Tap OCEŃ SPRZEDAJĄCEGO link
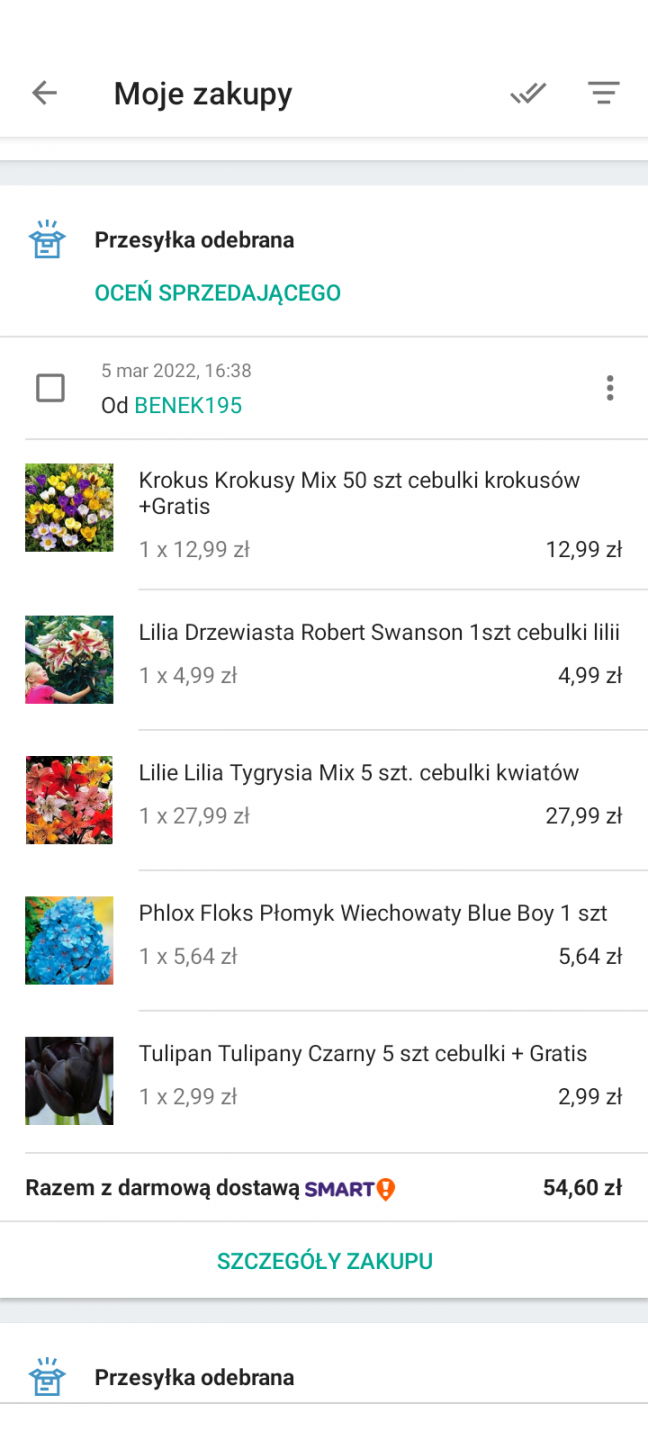 [218, 293]
